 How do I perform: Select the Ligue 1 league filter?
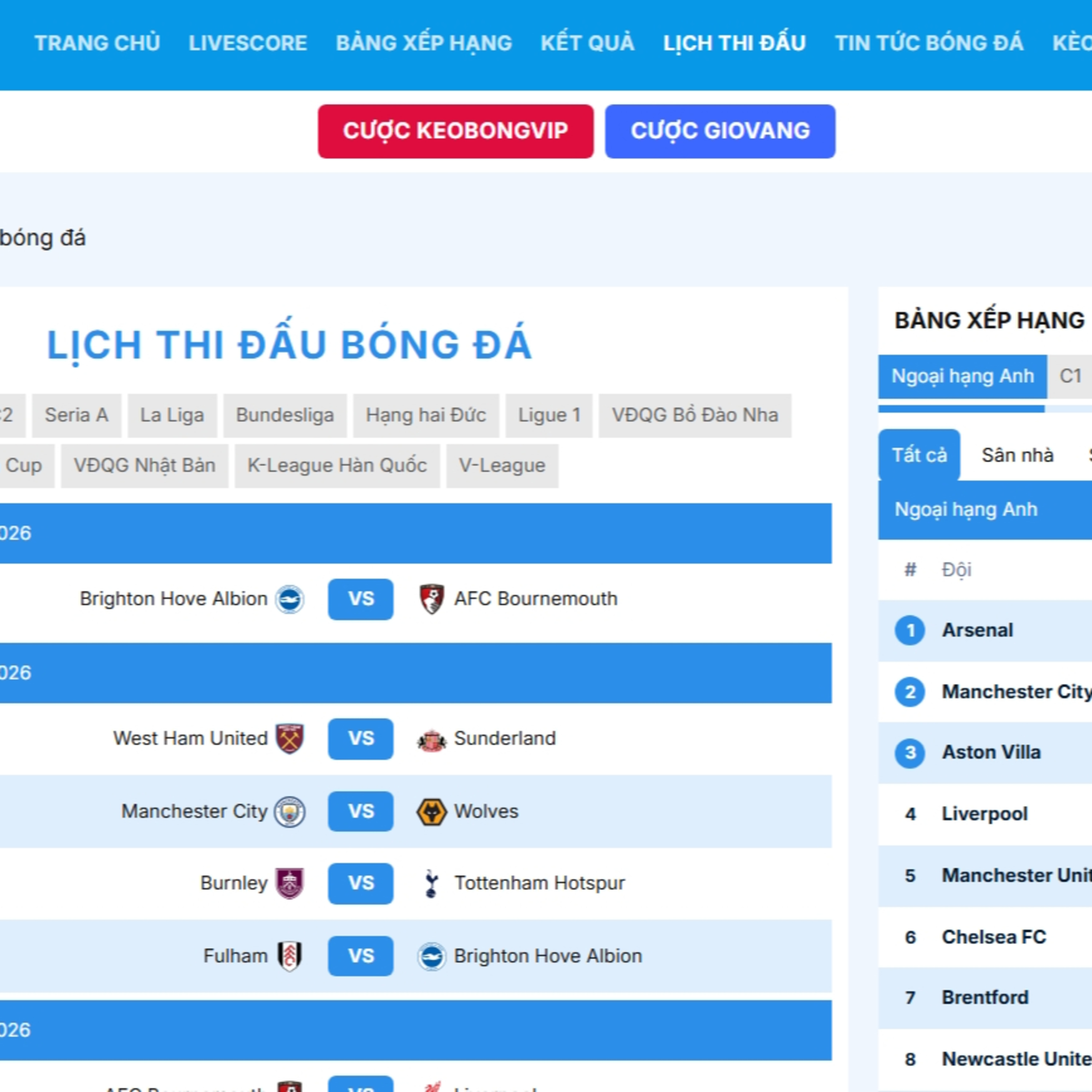tap(549, 415)
